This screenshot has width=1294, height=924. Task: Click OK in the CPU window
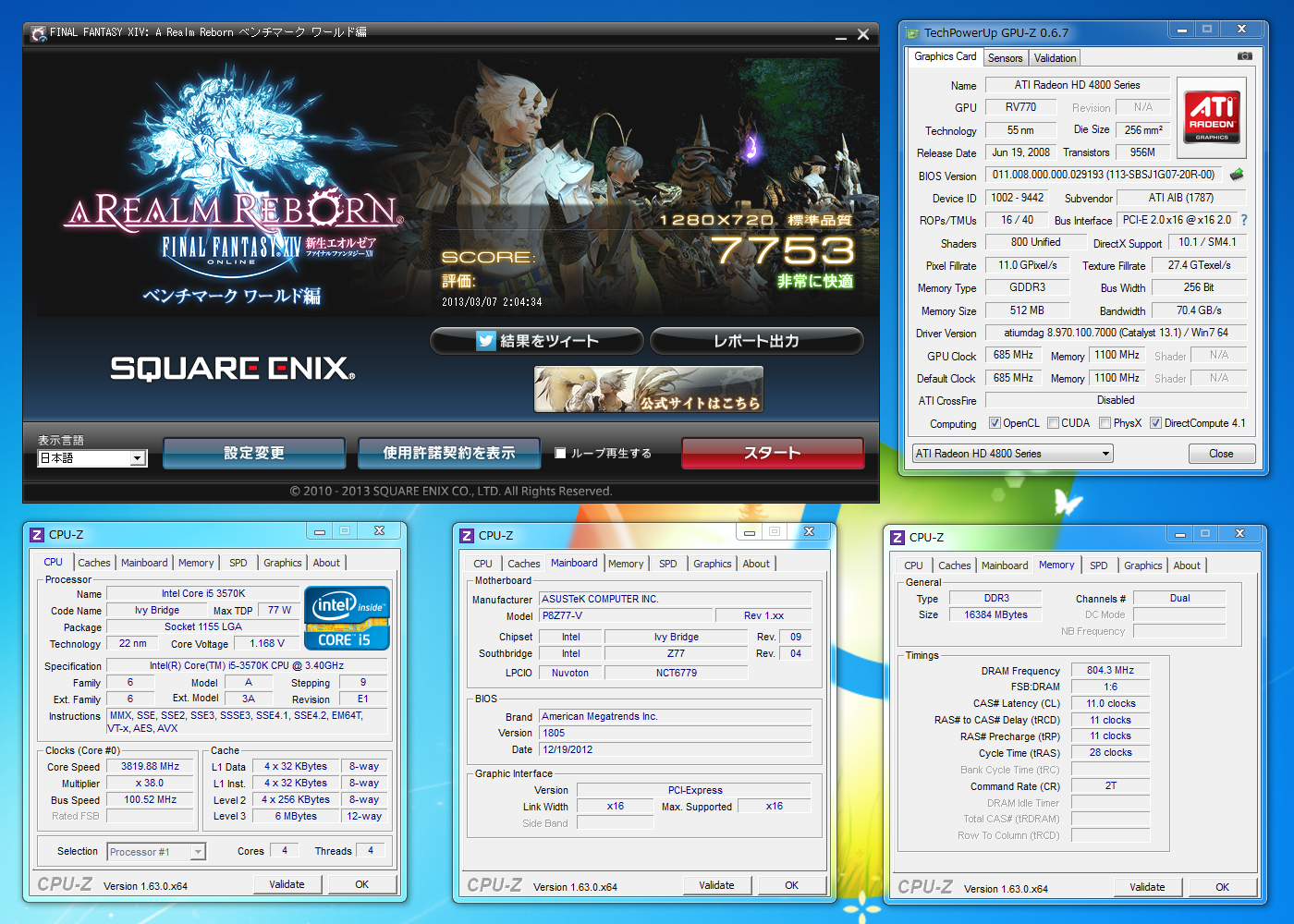(362, 884)
